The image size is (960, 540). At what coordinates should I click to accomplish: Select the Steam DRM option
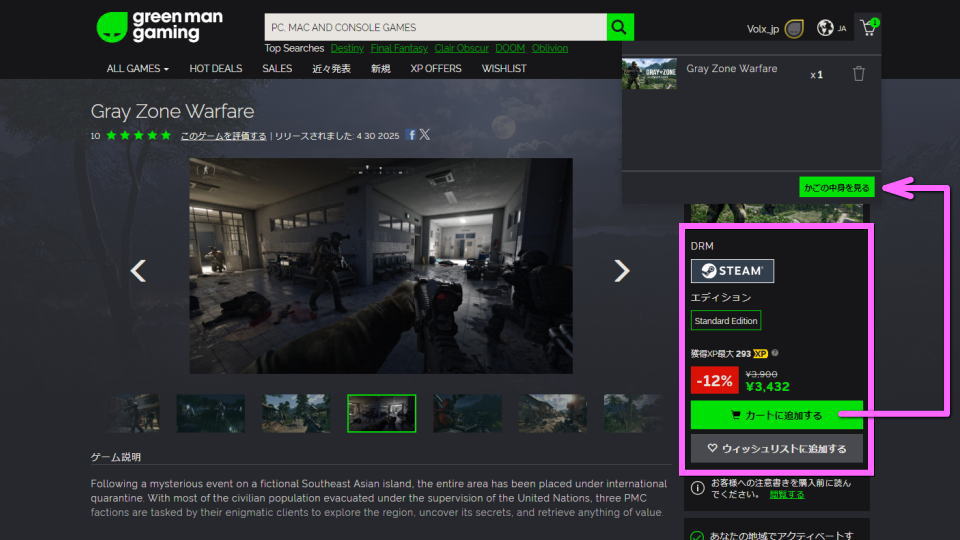[732, 271]
